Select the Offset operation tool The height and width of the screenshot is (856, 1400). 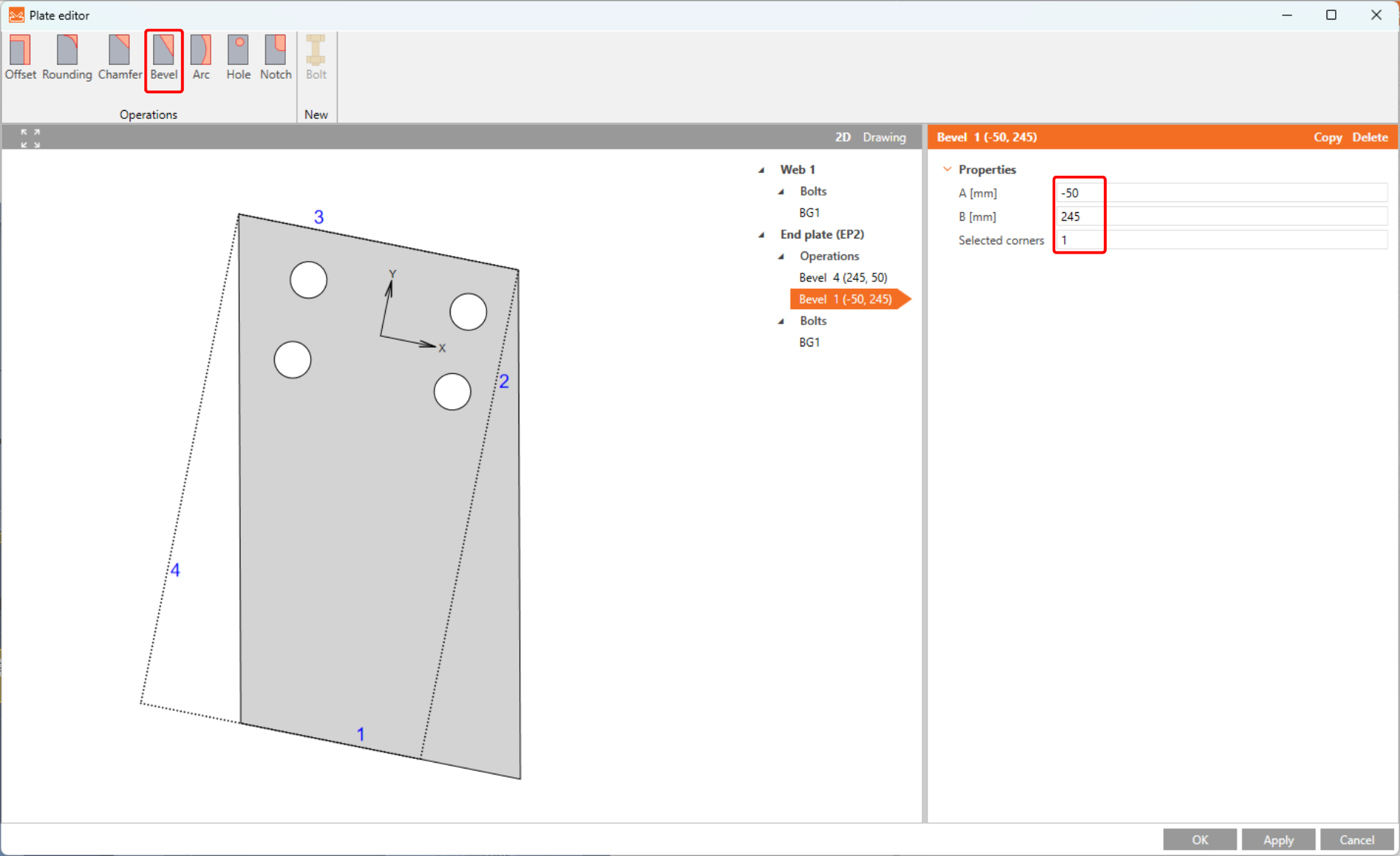click(20, 58)
